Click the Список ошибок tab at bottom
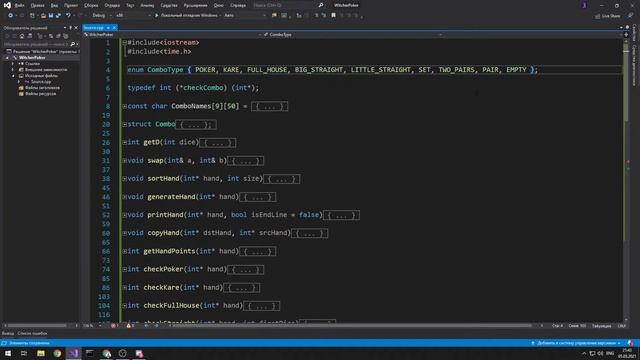Image resolution: width=640 pixels, height=360 pixels. 32,333
